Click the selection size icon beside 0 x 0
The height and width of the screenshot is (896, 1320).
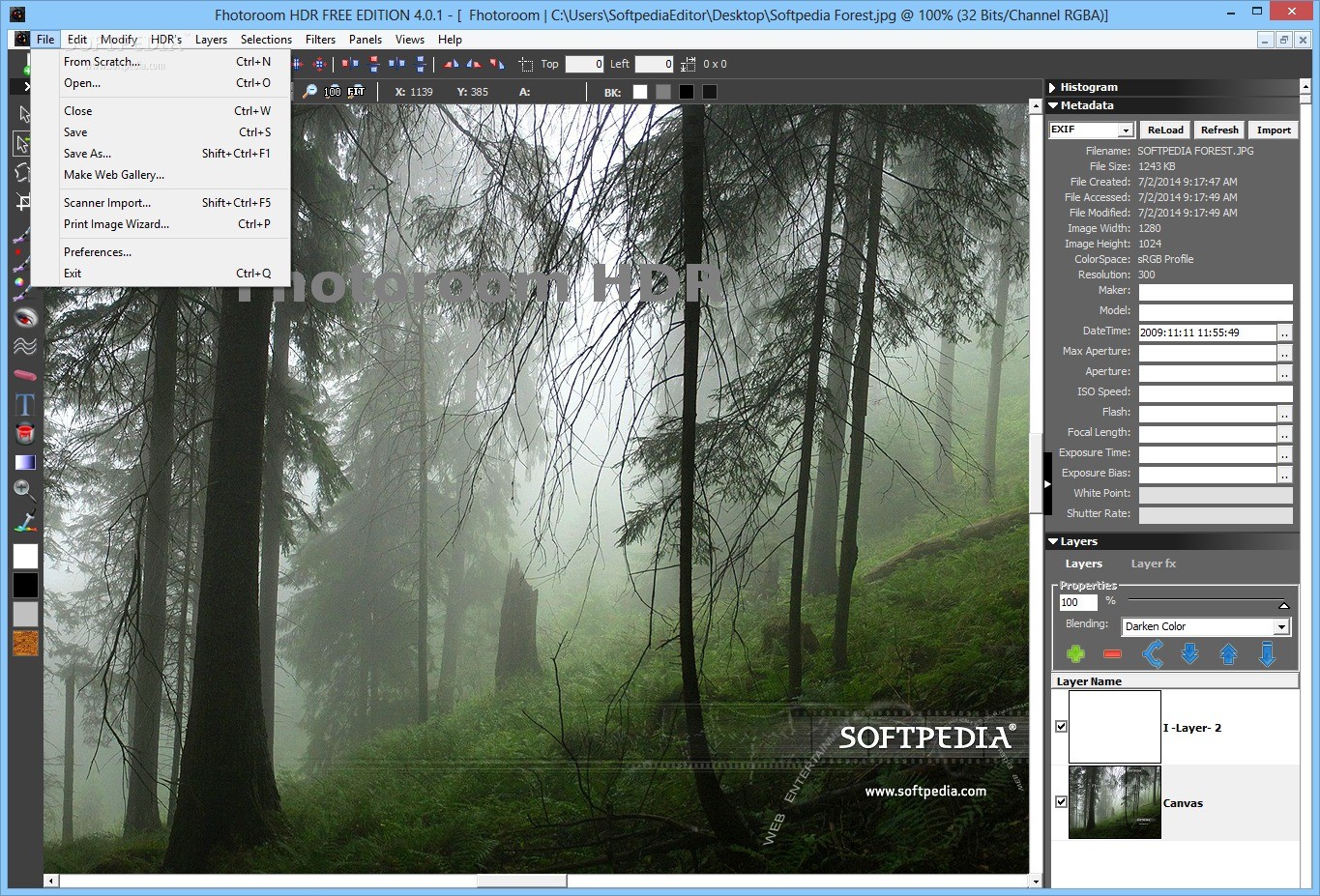point(688,65)
